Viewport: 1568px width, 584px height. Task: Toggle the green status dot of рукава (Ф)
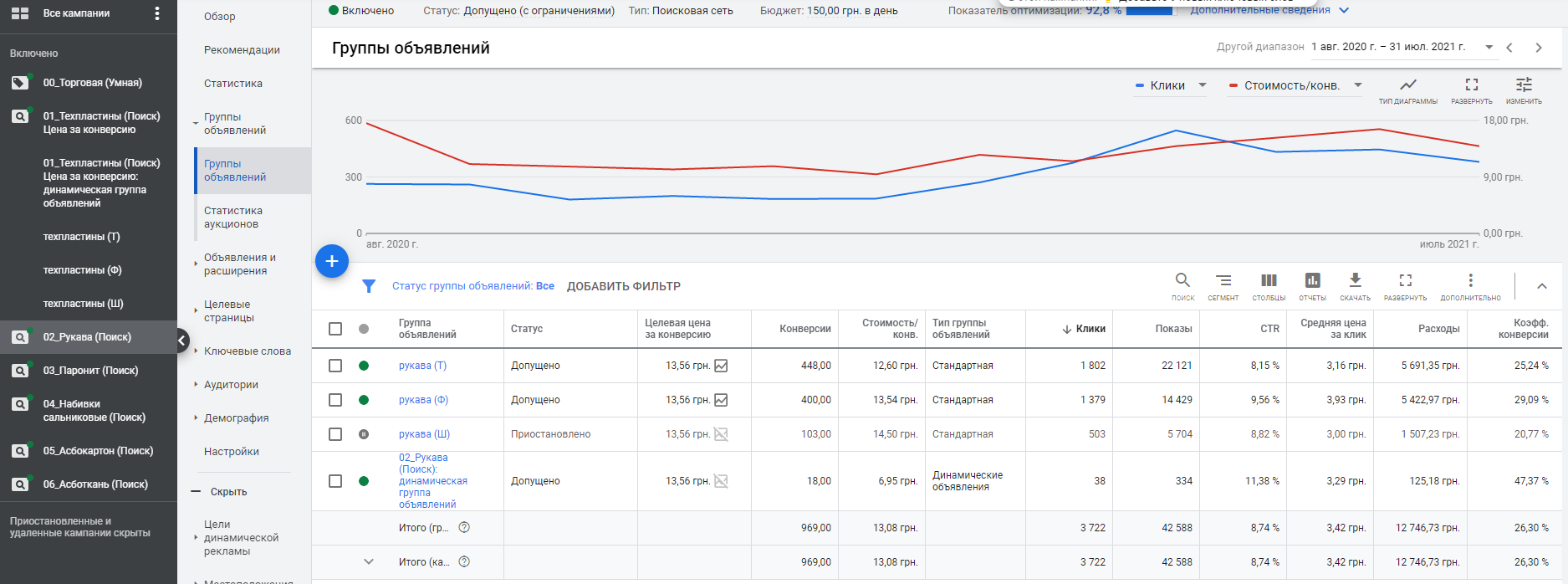[x=364, y=400]
